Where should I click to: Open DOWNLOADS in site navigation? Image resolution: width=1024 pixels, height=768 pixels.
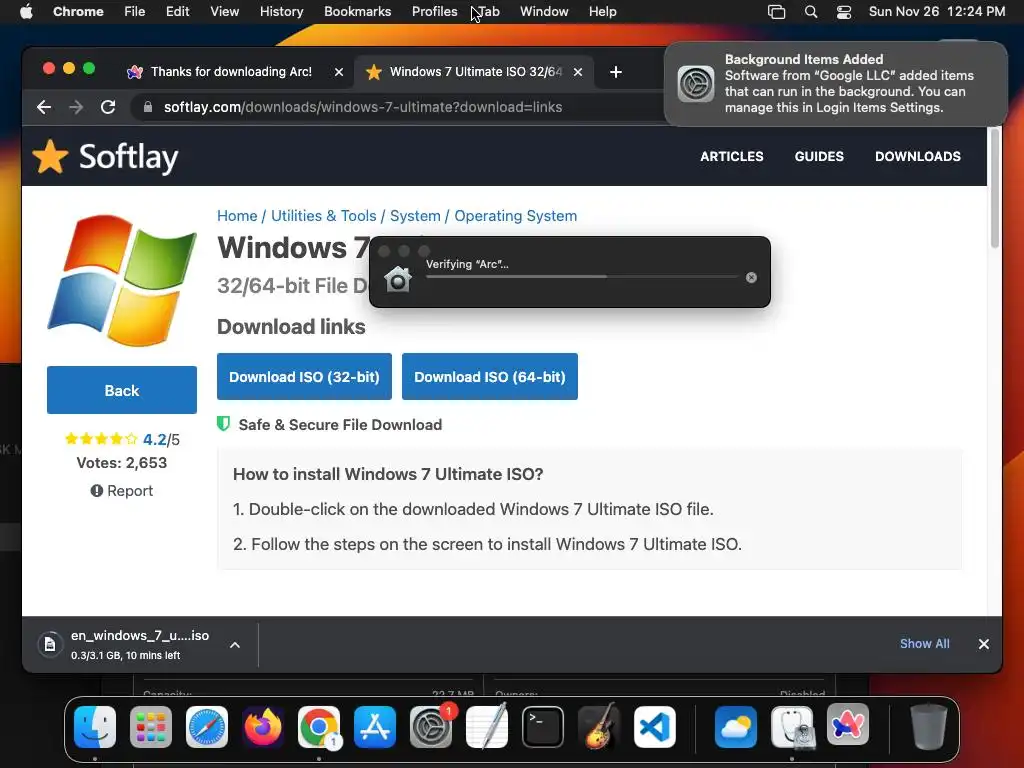918,157
